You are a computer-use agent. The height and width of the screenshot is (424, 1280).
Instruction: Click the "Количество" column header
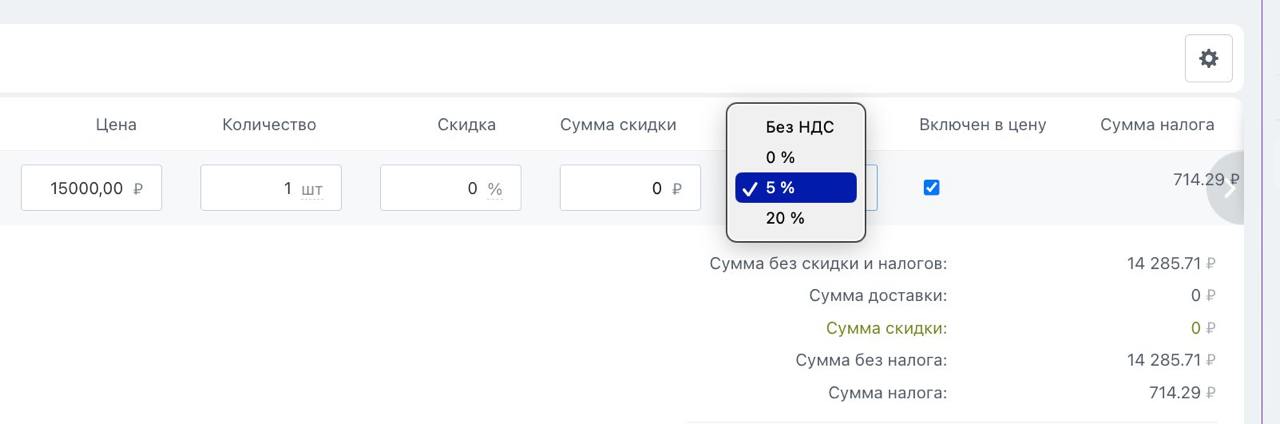pyautogui.click(x=269, y=125)
